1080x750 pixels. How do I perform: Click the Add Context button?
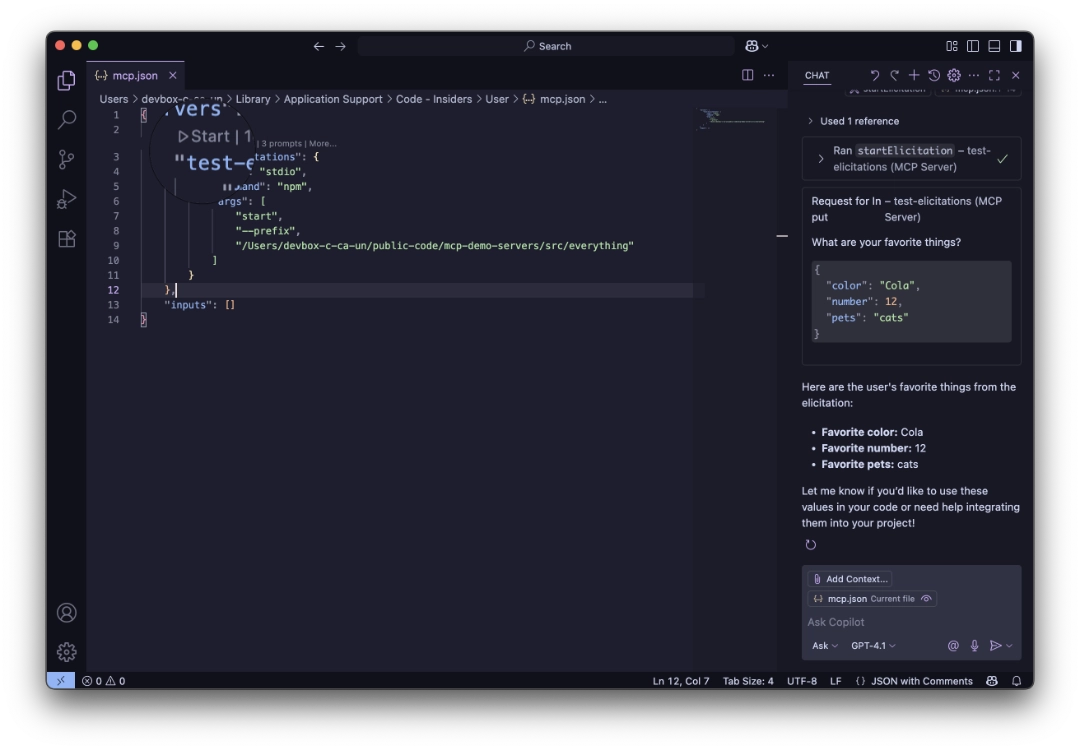click(850, 579)
